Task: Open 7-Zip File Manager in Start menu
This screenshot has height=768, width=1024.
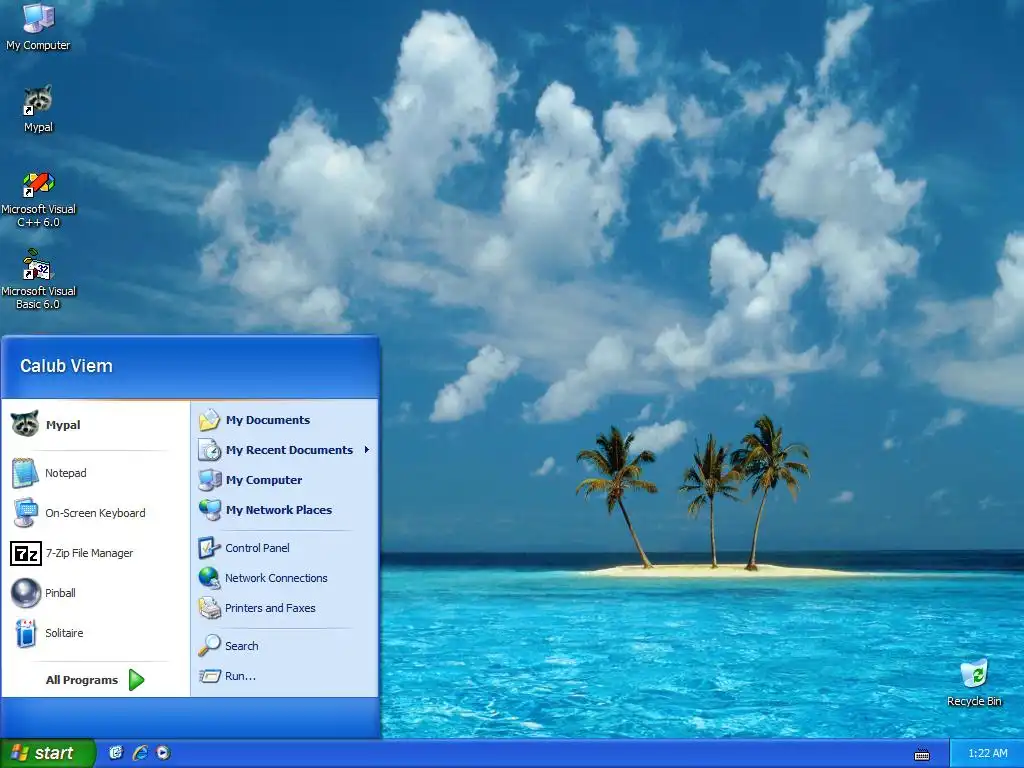Action: click(x=95, y=553)
